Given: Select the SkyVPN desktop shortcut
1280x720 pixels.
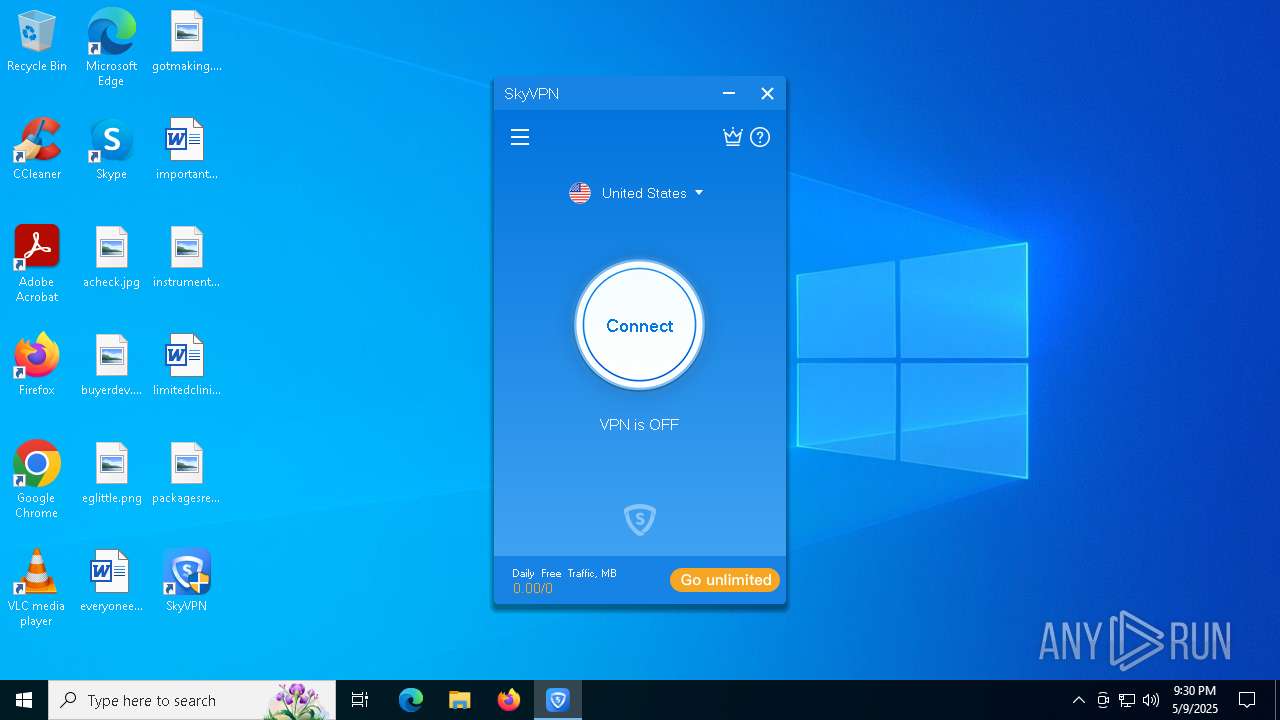Looking at the screenshot, I should coord(187,582).
